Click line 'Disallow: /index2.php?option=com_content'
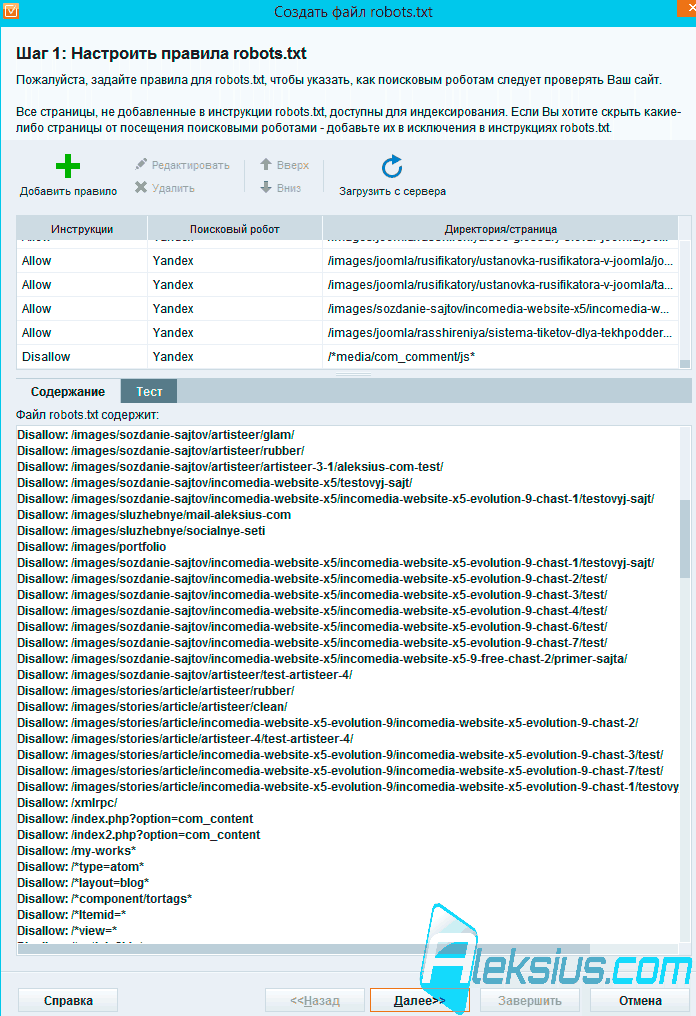The image size is (696, 1016). point(139,835)
